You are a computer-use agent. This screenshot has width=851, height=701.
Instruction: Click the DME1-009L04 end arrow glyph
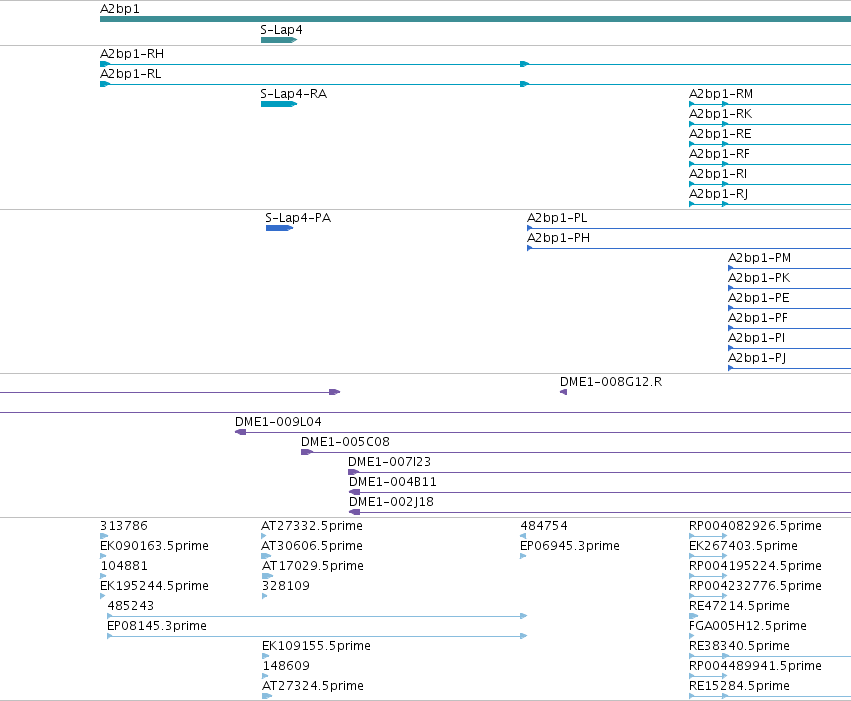pyautogui.click(x=240, y=432)
